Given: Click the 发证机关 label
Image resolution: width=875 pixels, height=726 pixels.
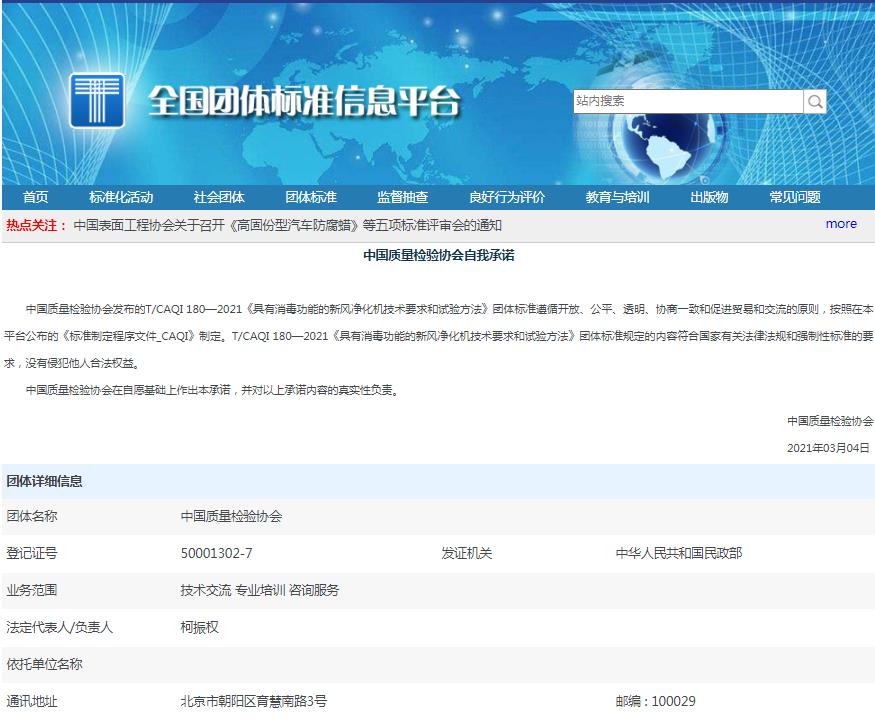Looking at the screenshot, I should click(x=467, y=553).
